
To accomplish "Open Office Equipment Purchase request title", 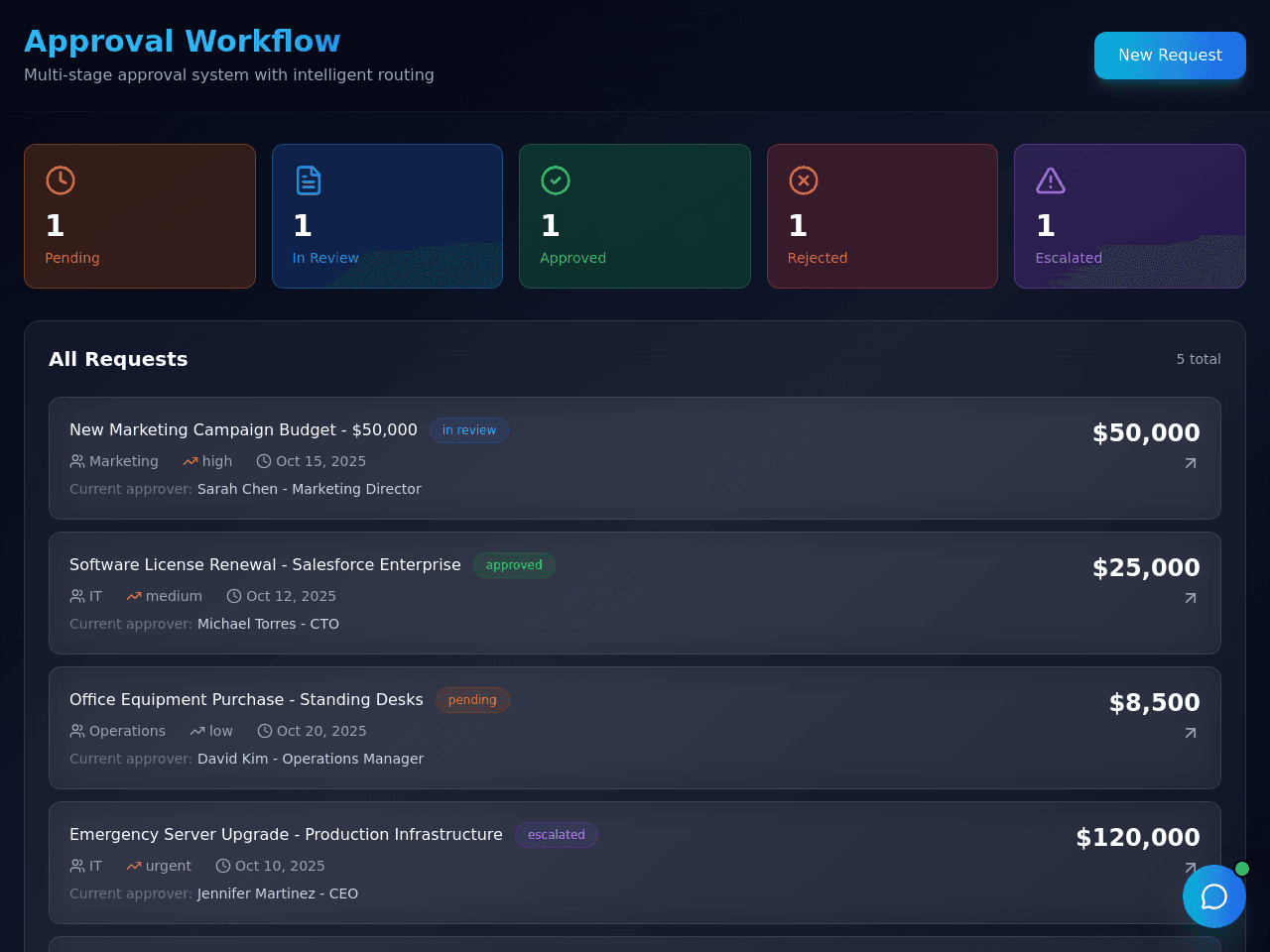I will tap(246, 699).
